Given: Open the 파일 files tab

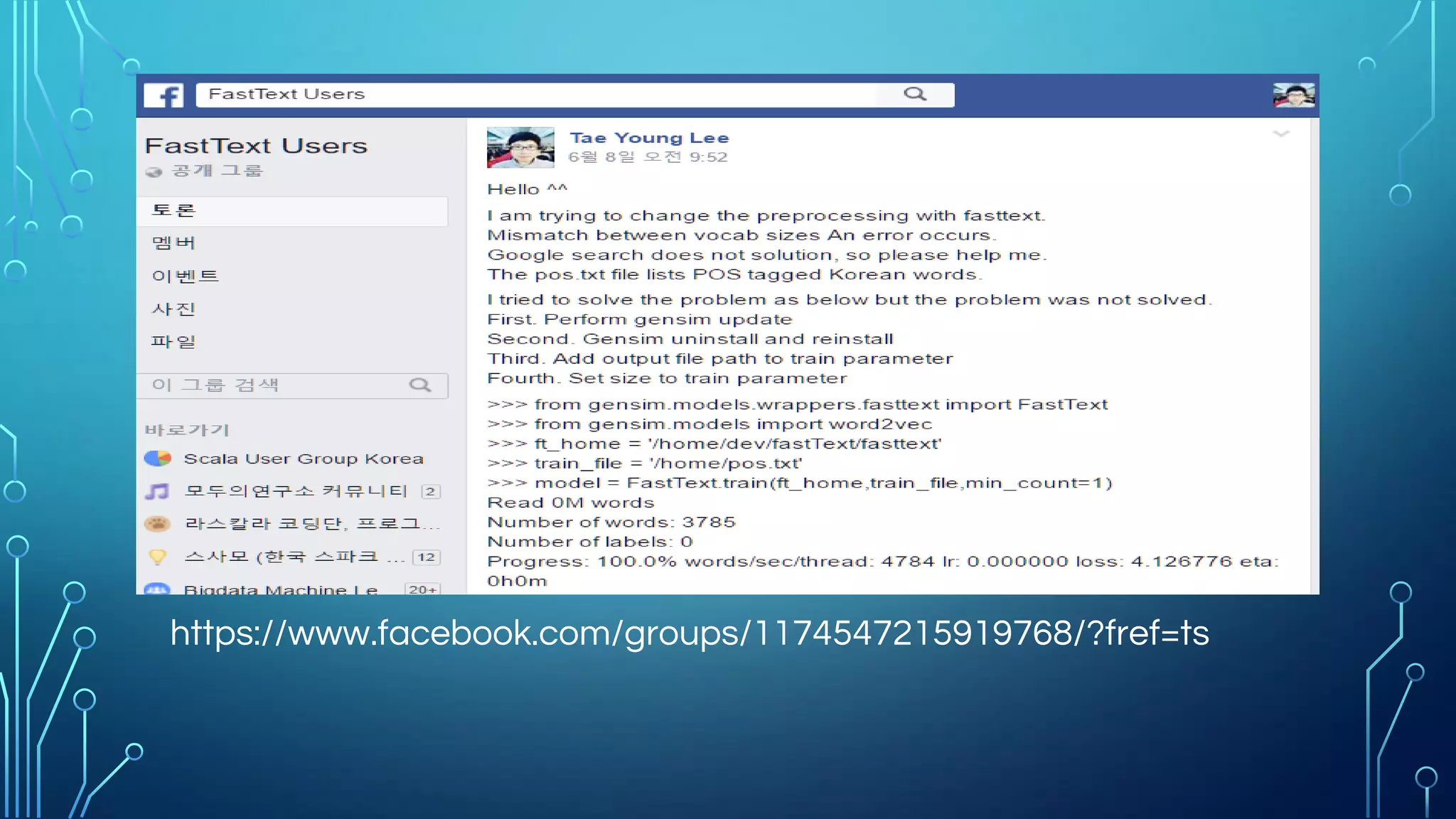Looking at the screenshot, I should pos(173,341).
